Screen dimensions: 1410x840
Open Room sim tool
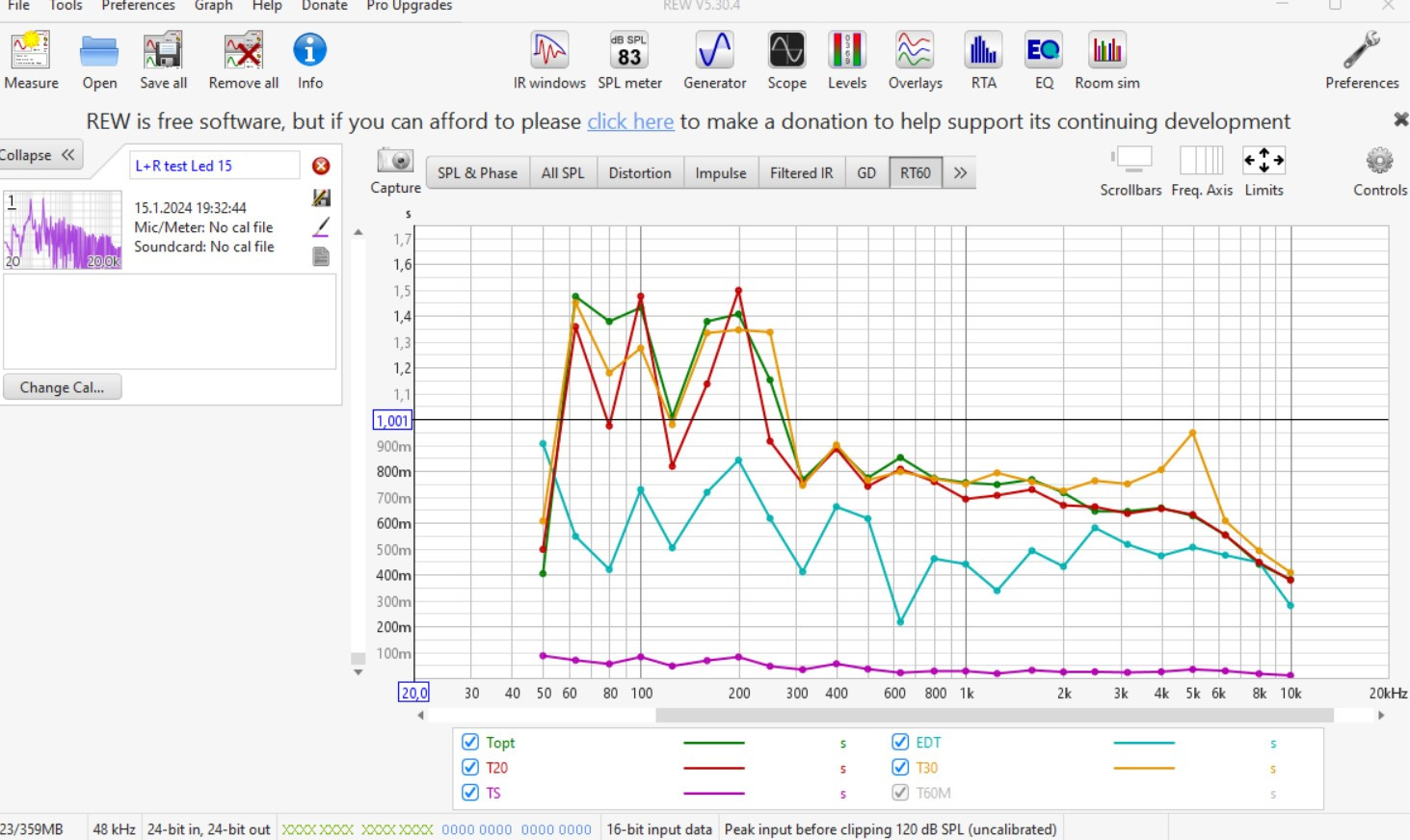pyautogui.click(x=1106, y=60)
